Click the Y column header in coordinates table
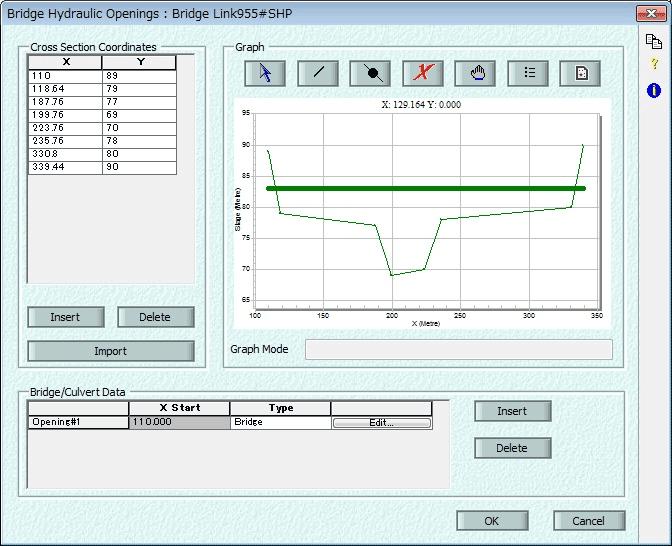This screenshot has width=672, height=546. click(x=139, y=62)
